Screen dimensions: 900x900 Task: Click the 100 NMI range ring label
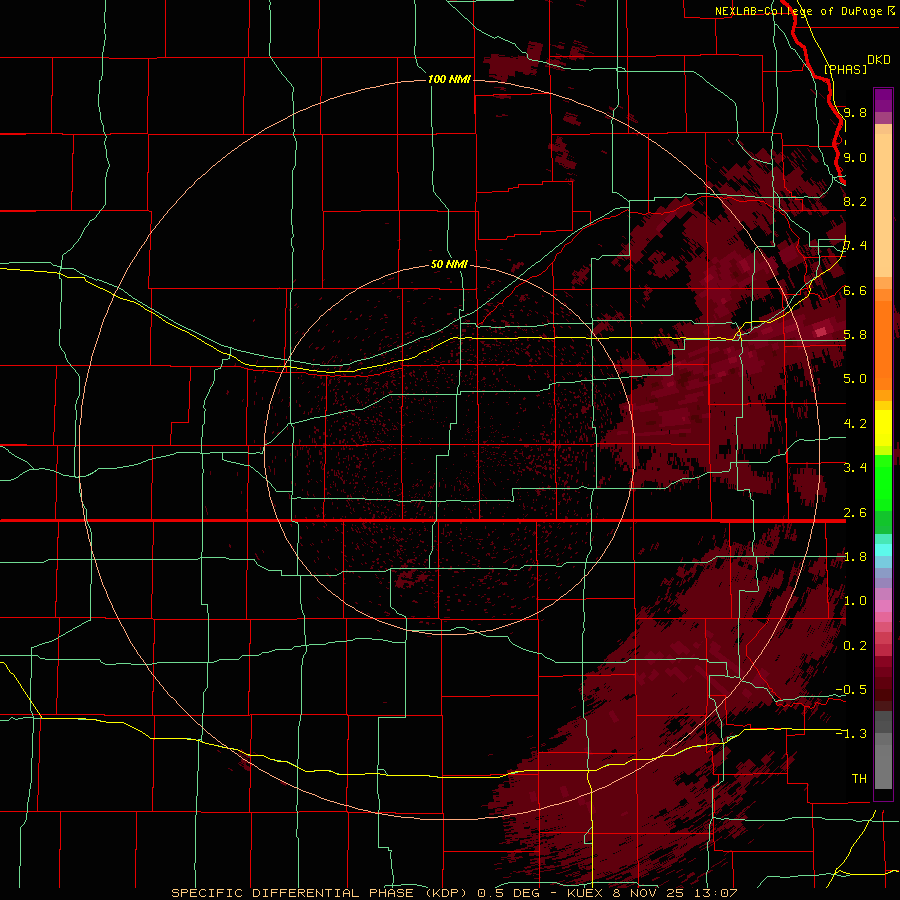[x=449, y=79]
